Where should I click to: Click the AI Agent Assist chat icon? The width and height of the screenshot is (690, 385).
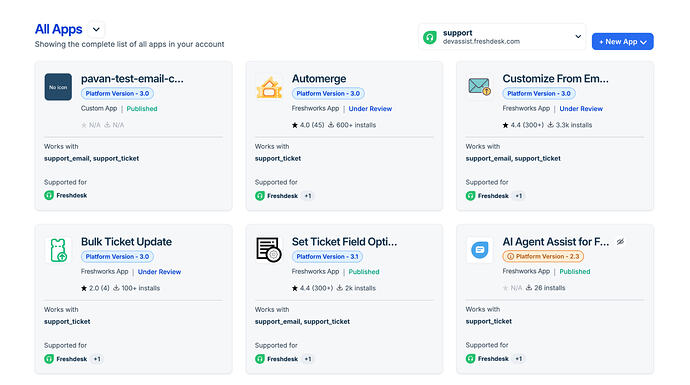(480, 249)
